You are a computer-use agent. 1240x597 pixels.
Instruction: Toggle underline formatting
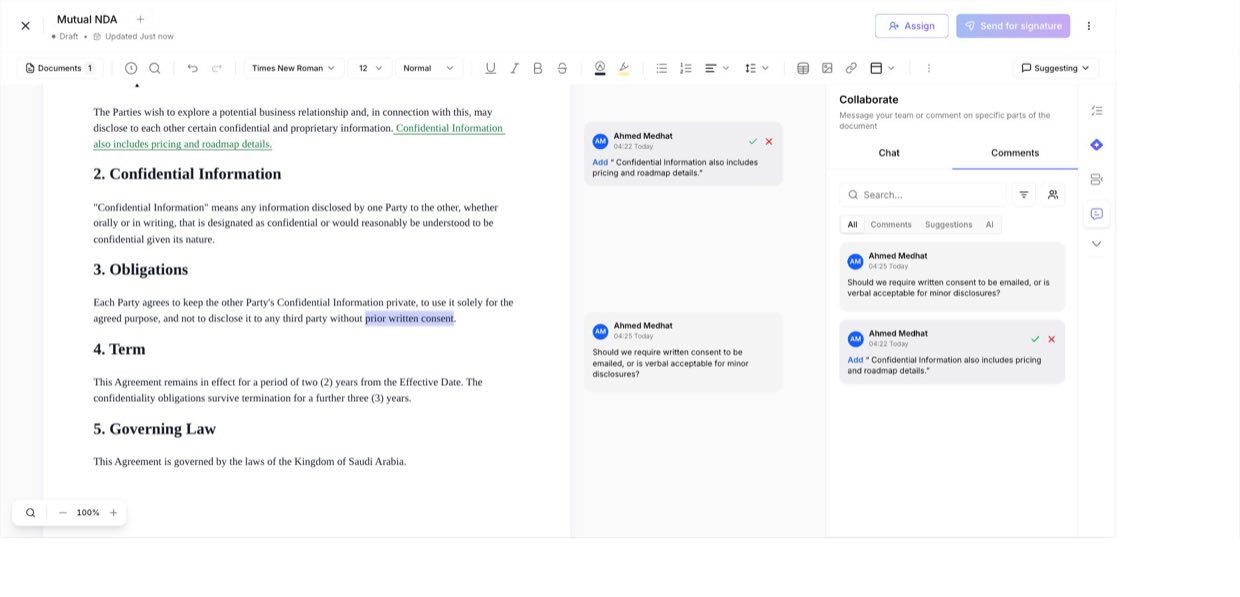click(490, 68)
